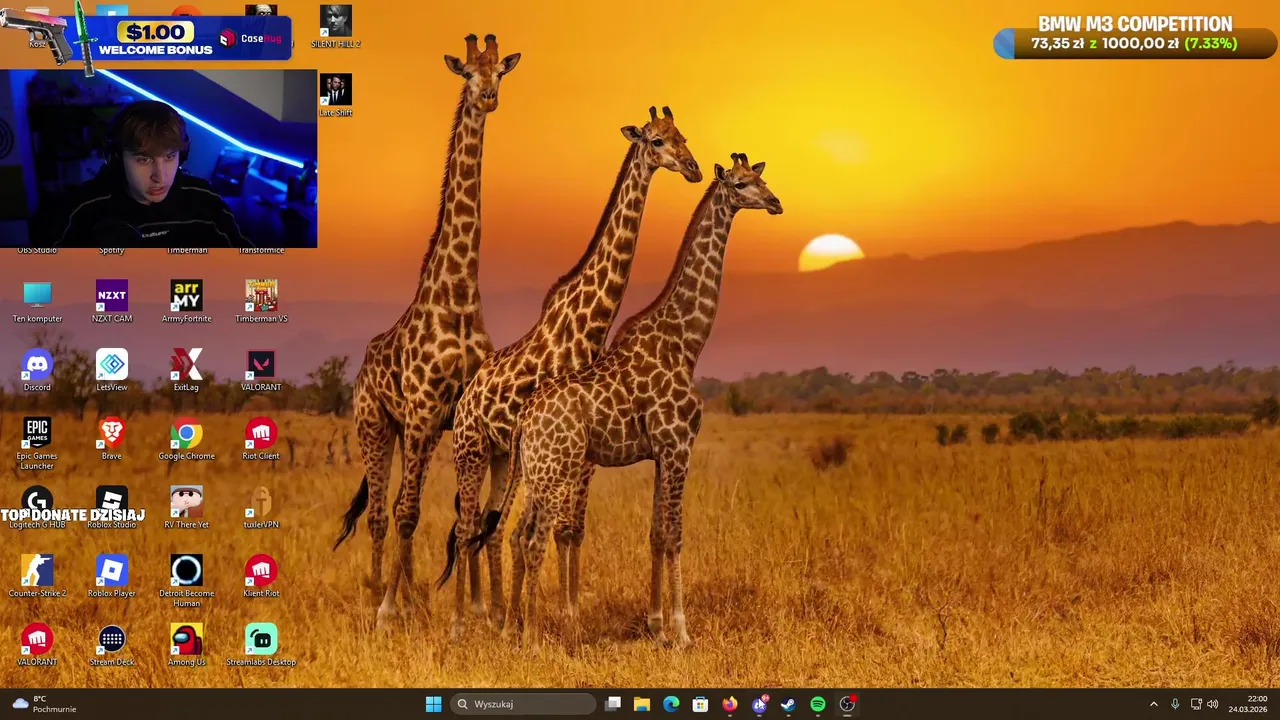Launch Timberman VS from the desktop
The width and height of the screenshot is (1280, 720).
coord(261,302)
